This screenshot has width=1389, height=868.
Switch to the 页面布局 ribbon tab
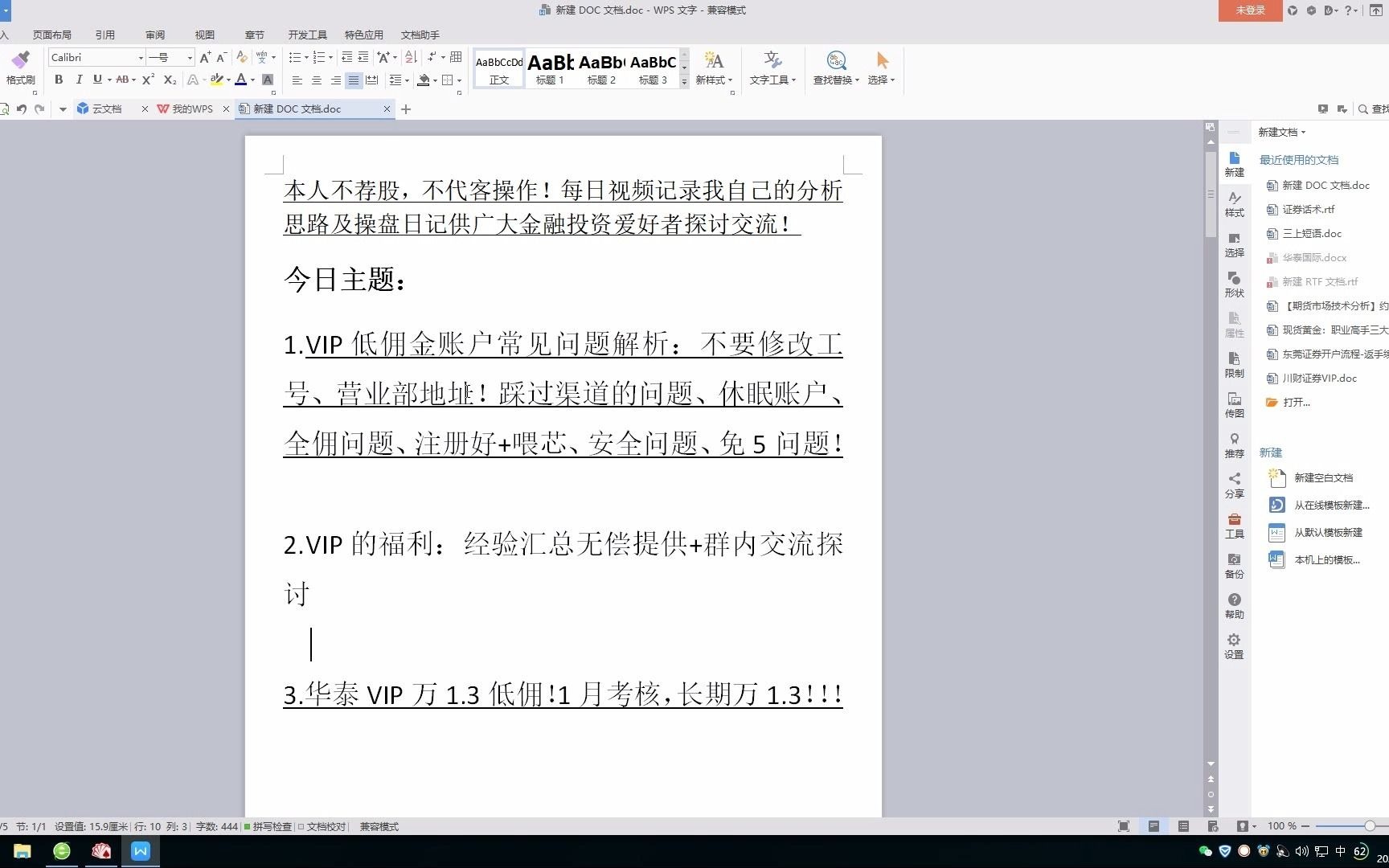pyautogui.click(x=51, y=35)
